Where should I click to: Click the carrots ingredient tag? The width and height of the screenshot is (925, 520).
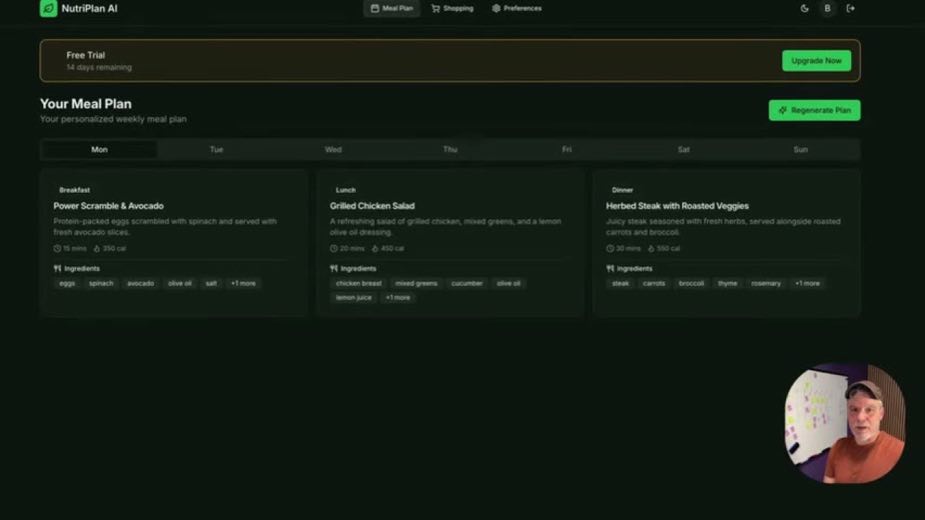click(654, 283)
